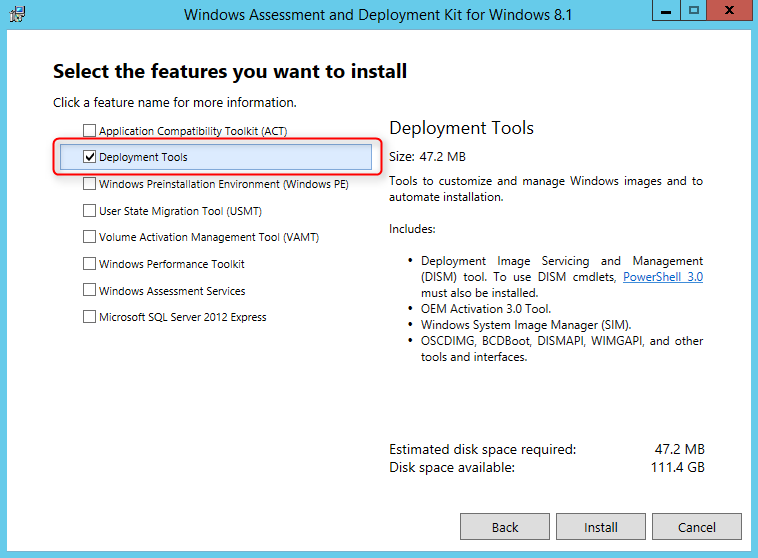Tick the Volume Activation Management Tool checkbox
Screen dimensions: 758x558
[90, 237]
